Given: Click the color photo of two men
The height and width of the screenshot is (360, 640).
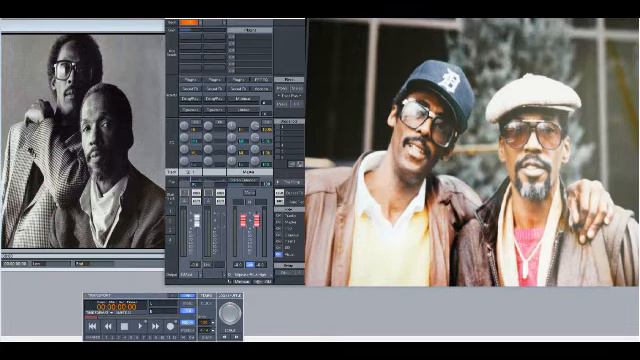Looking at the screenshot, I should (472, 152).
